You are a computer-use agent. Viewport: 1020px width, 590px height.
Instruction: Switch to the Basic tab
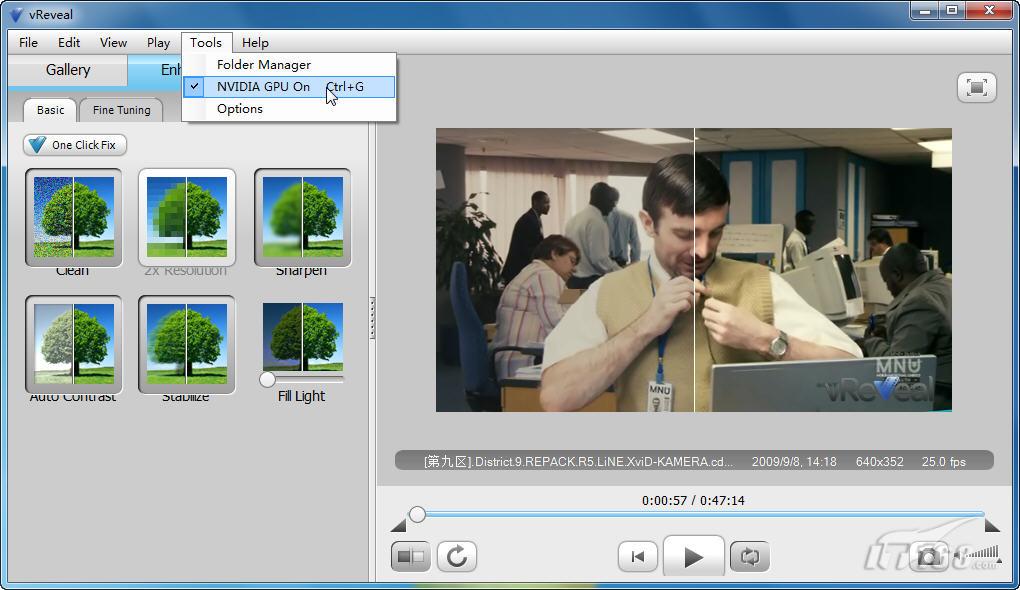pyautogui.click(x=50, y=110)
